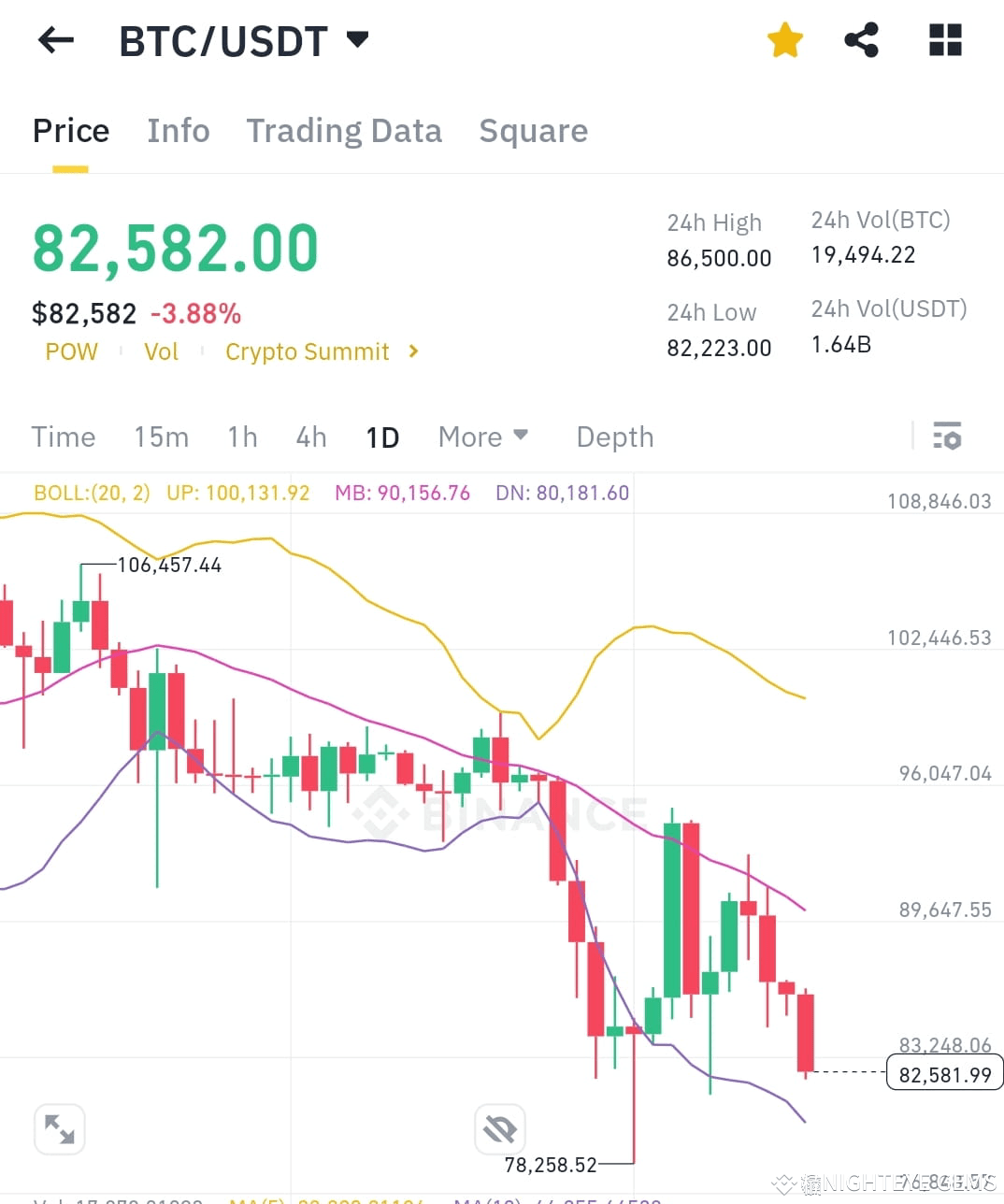Screen dimensions: 1004x1204
Task: Switch chart to 4h timeframe
Action: tap(311, 436)
